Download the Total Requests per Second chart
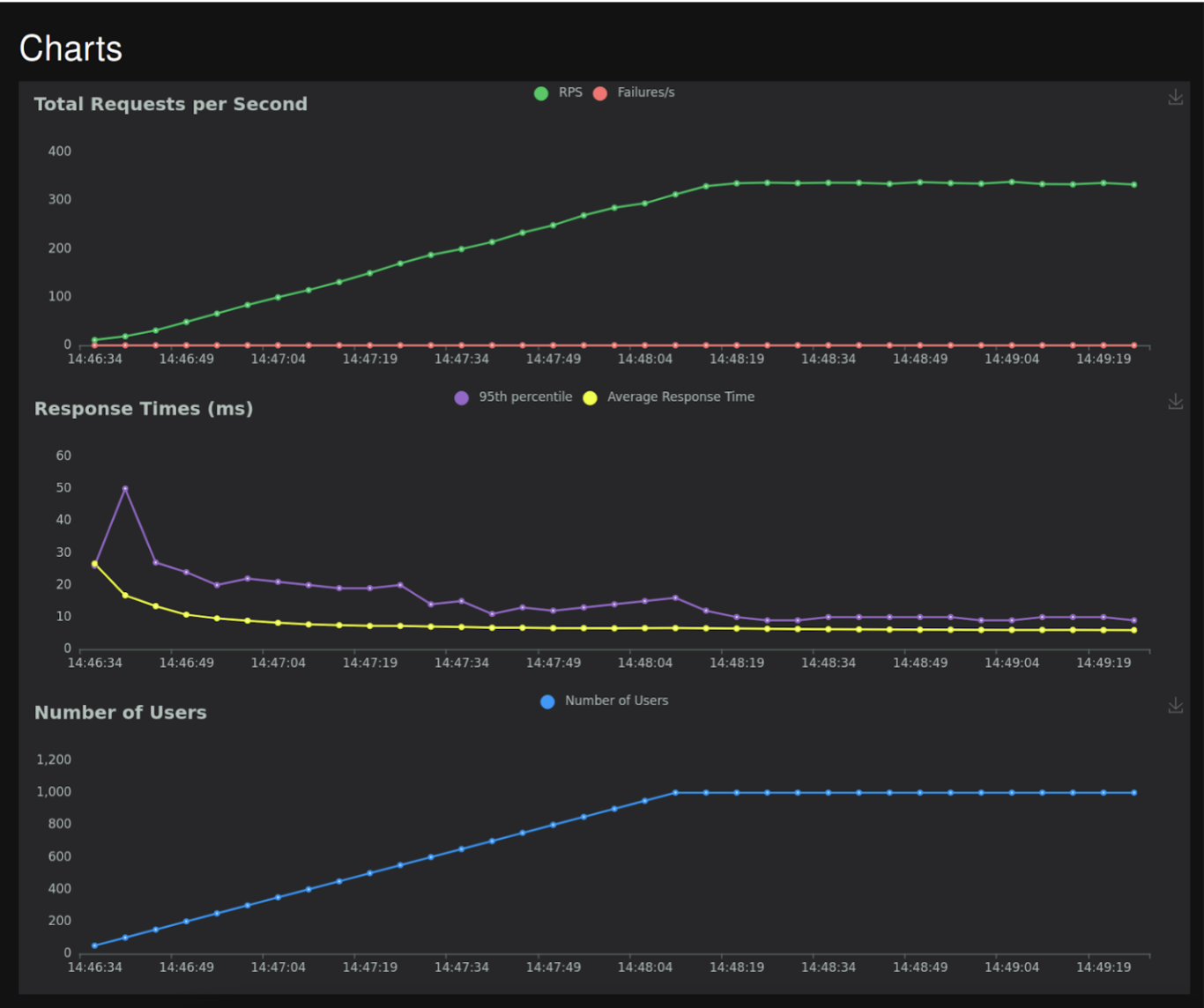Screen dimensions: 1204x1008 coord(1175,97)
